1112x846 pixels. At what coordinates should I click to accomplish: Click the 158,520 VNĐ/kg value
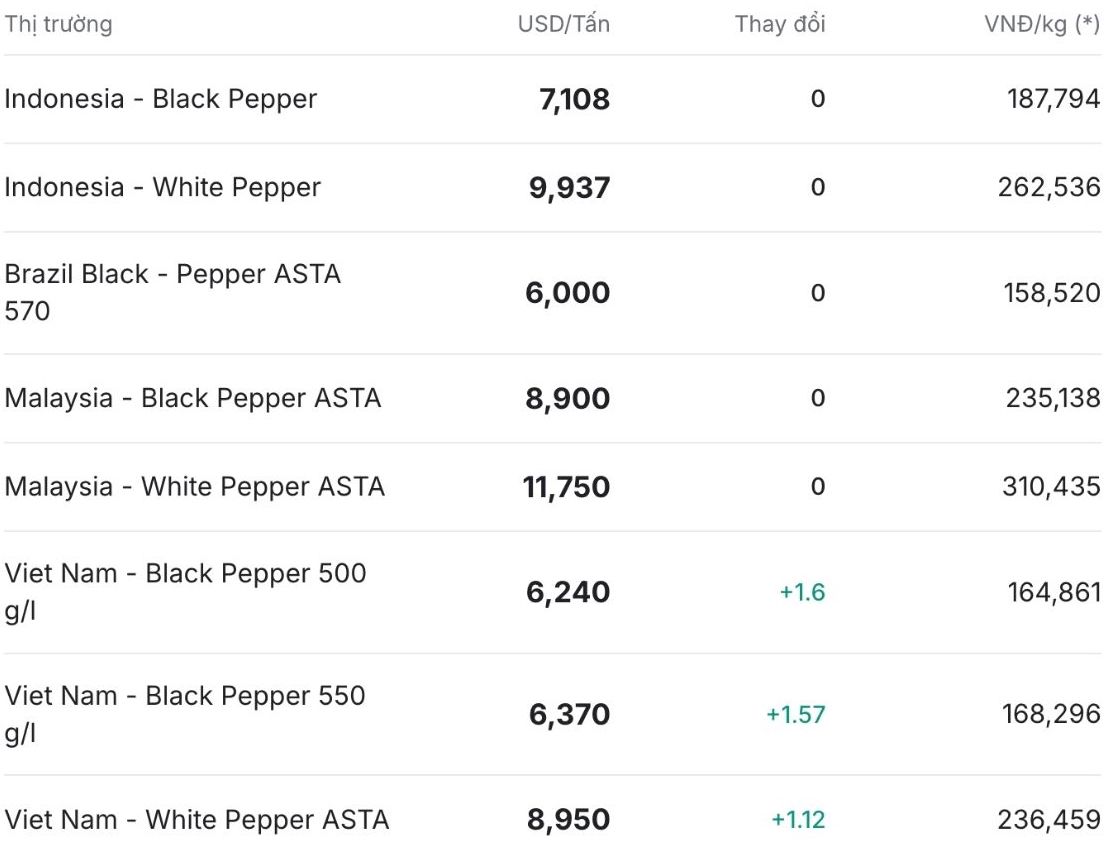pos(1052,293)
